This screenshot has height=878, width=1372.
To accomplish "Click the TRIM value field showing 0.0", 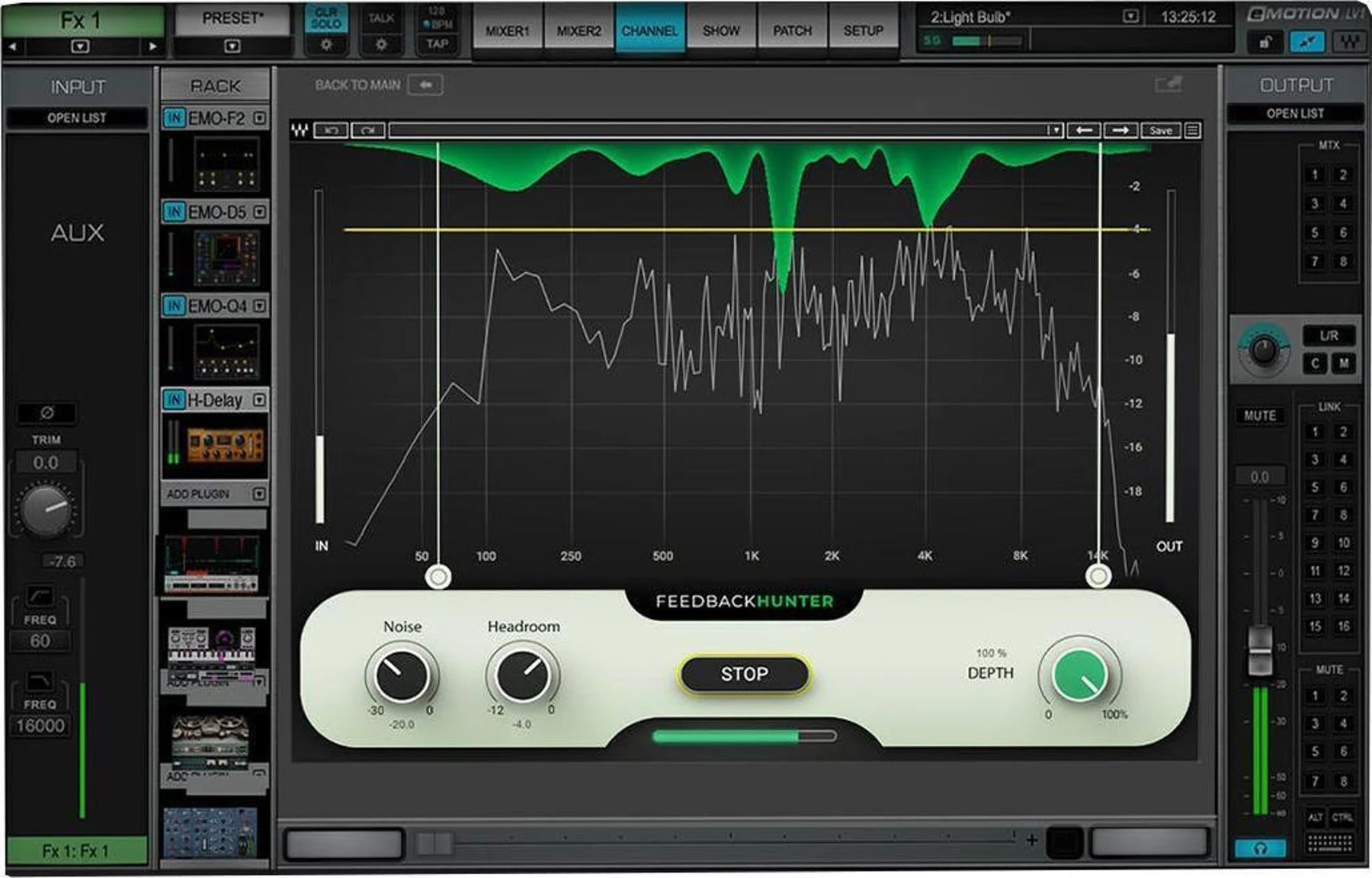I will coord(45,463).
